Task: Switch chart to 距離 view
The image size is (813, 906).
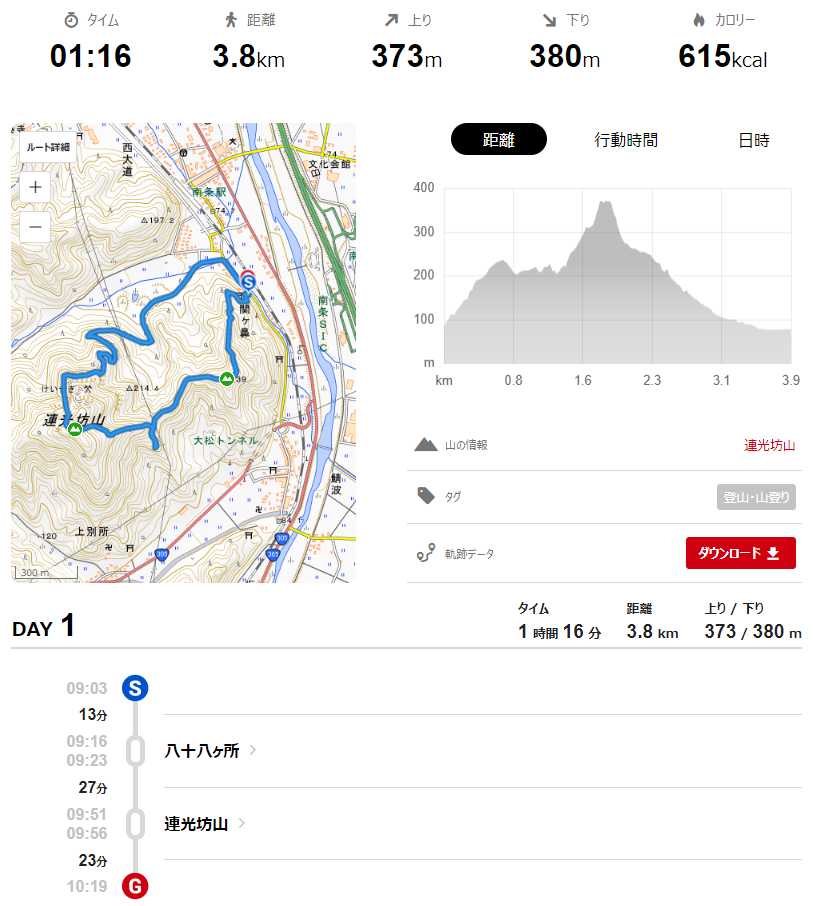Action: (498, 140)
